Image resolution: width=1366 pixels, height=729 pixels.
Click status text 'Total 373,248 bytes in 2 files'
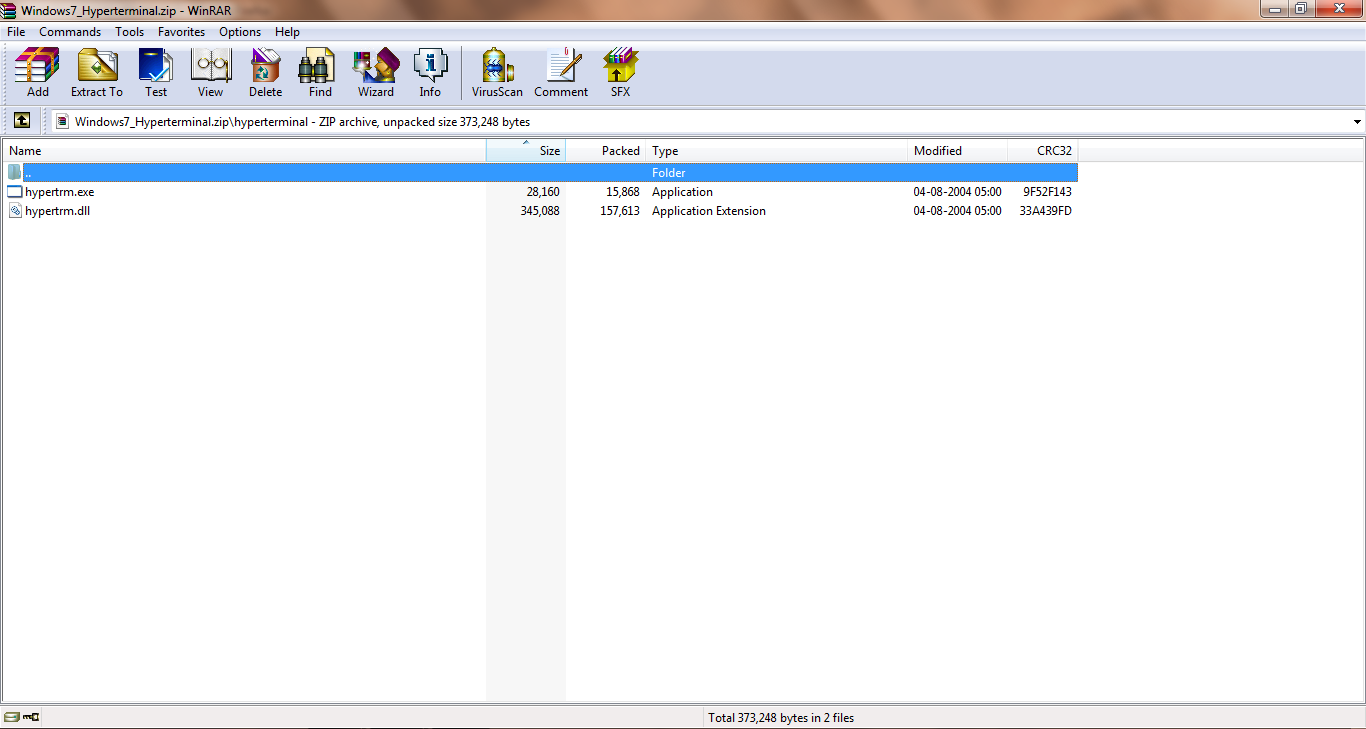pos(781,717)
